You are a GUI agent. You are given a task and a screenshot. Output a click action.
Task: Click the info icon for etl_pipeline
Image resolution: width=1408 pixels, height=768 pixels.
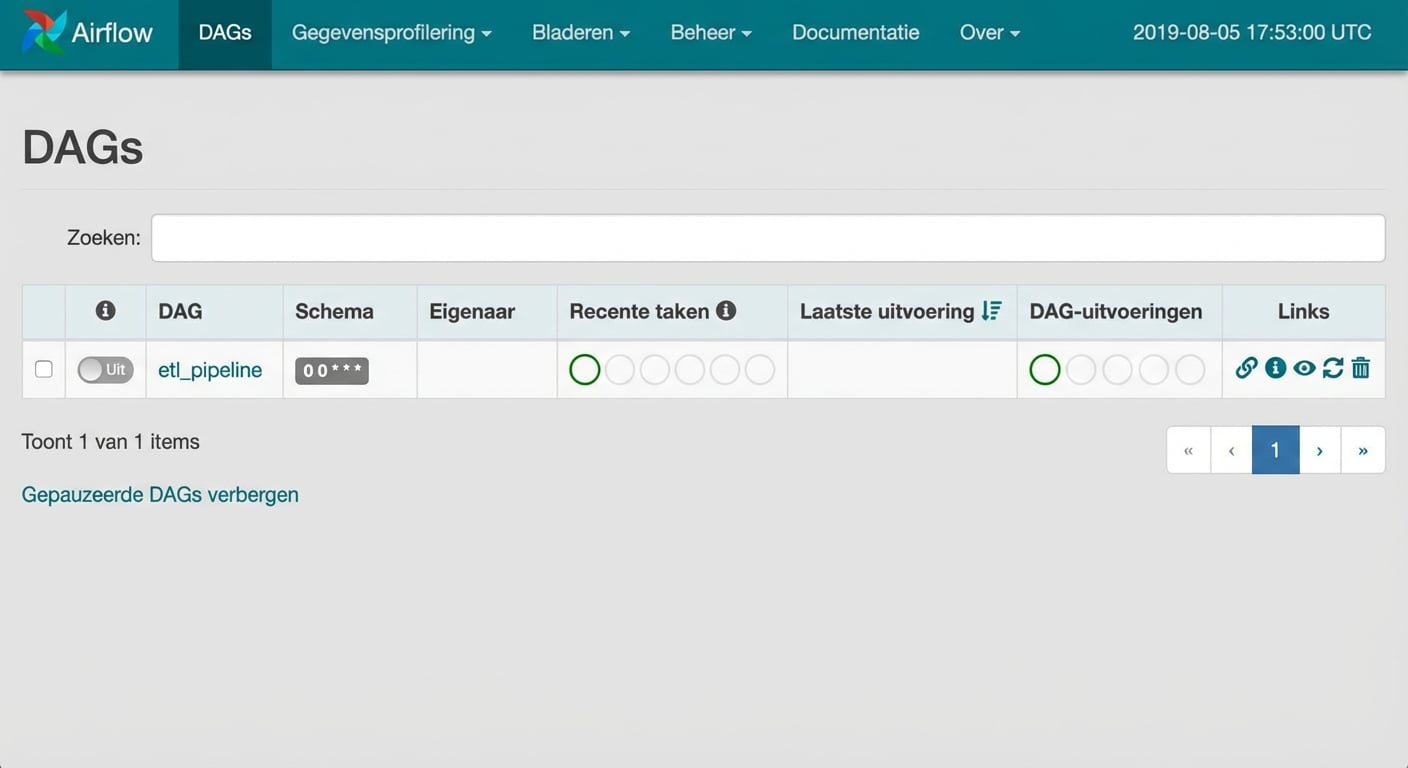[1275, 369]
